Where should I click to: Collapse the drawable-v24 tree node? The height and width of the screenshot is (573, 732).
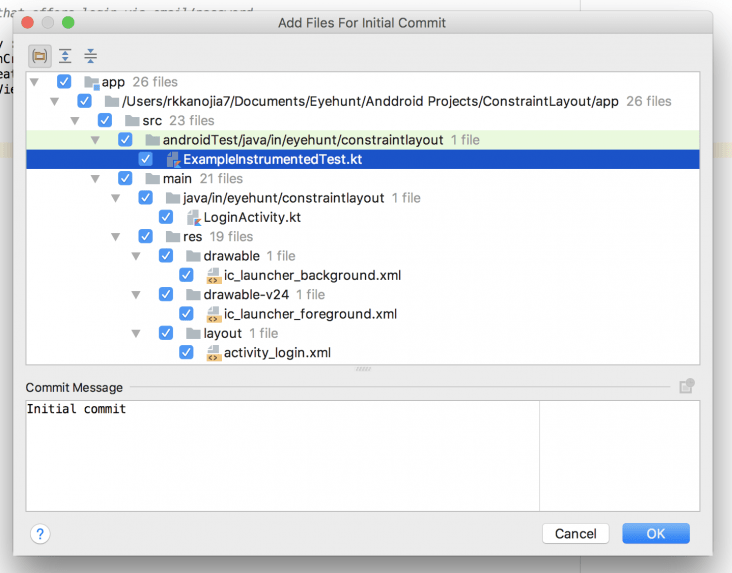[x=136, y=295]
